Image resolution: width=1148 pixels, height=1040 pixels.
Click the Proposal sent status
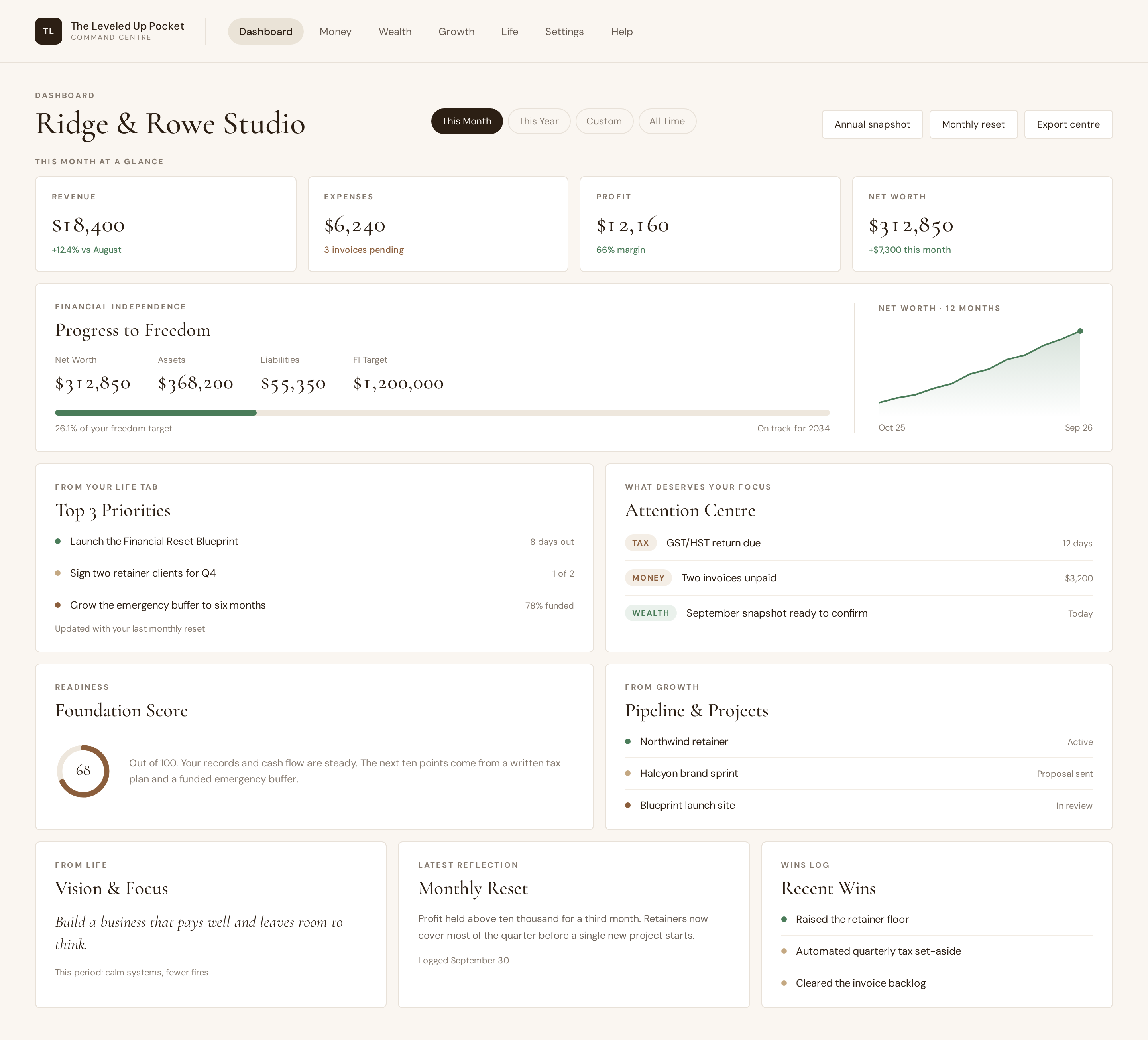tap(1064, 774)
